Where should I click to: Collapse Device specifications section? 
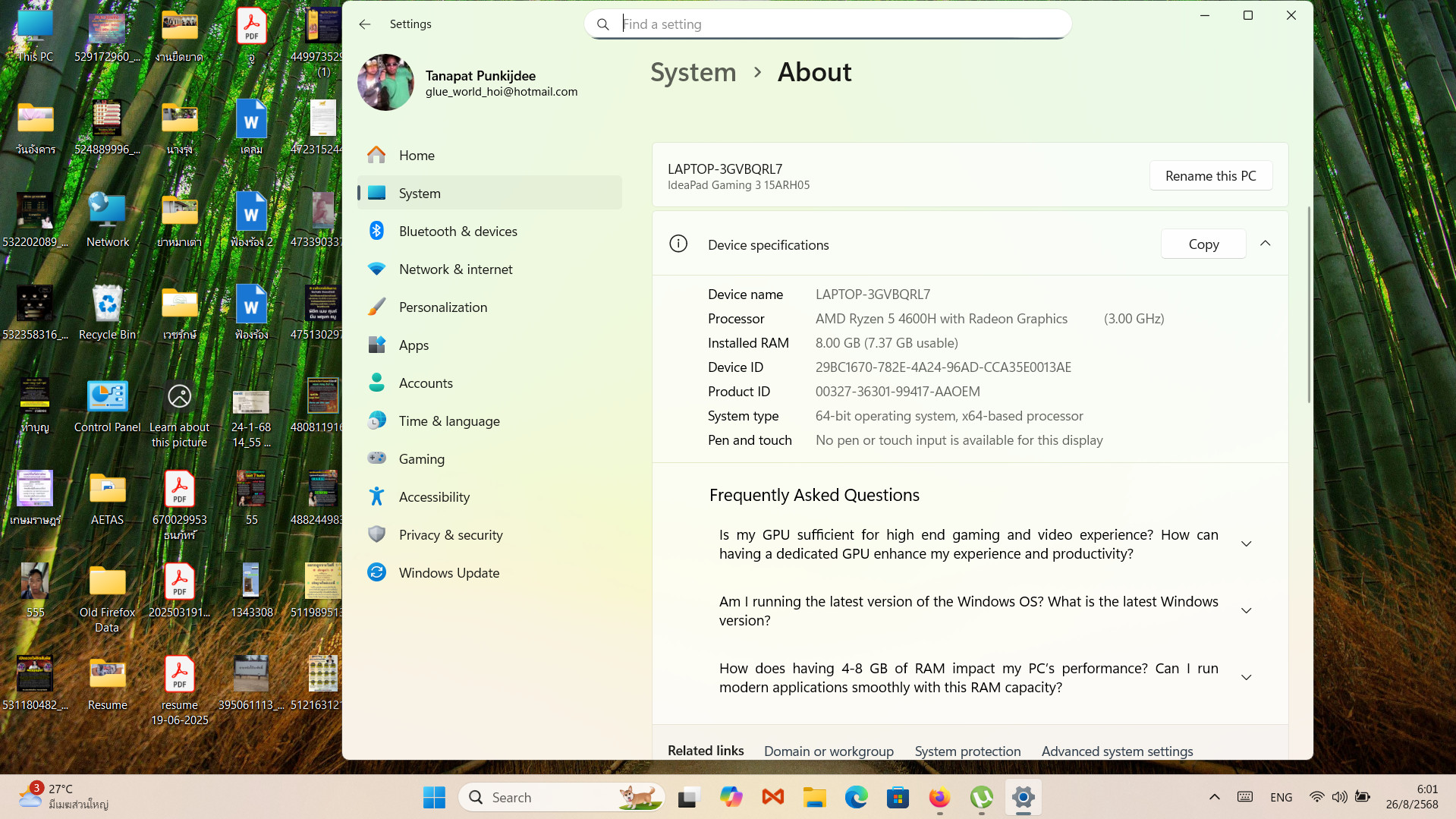pos(1265,244)
